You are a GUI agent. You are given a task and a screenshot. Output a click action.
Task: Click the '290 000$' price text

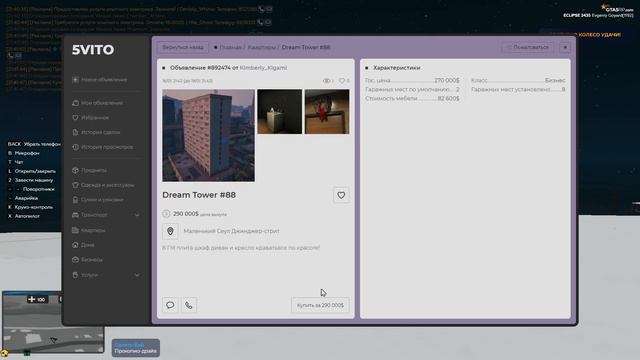pos(186,214)
